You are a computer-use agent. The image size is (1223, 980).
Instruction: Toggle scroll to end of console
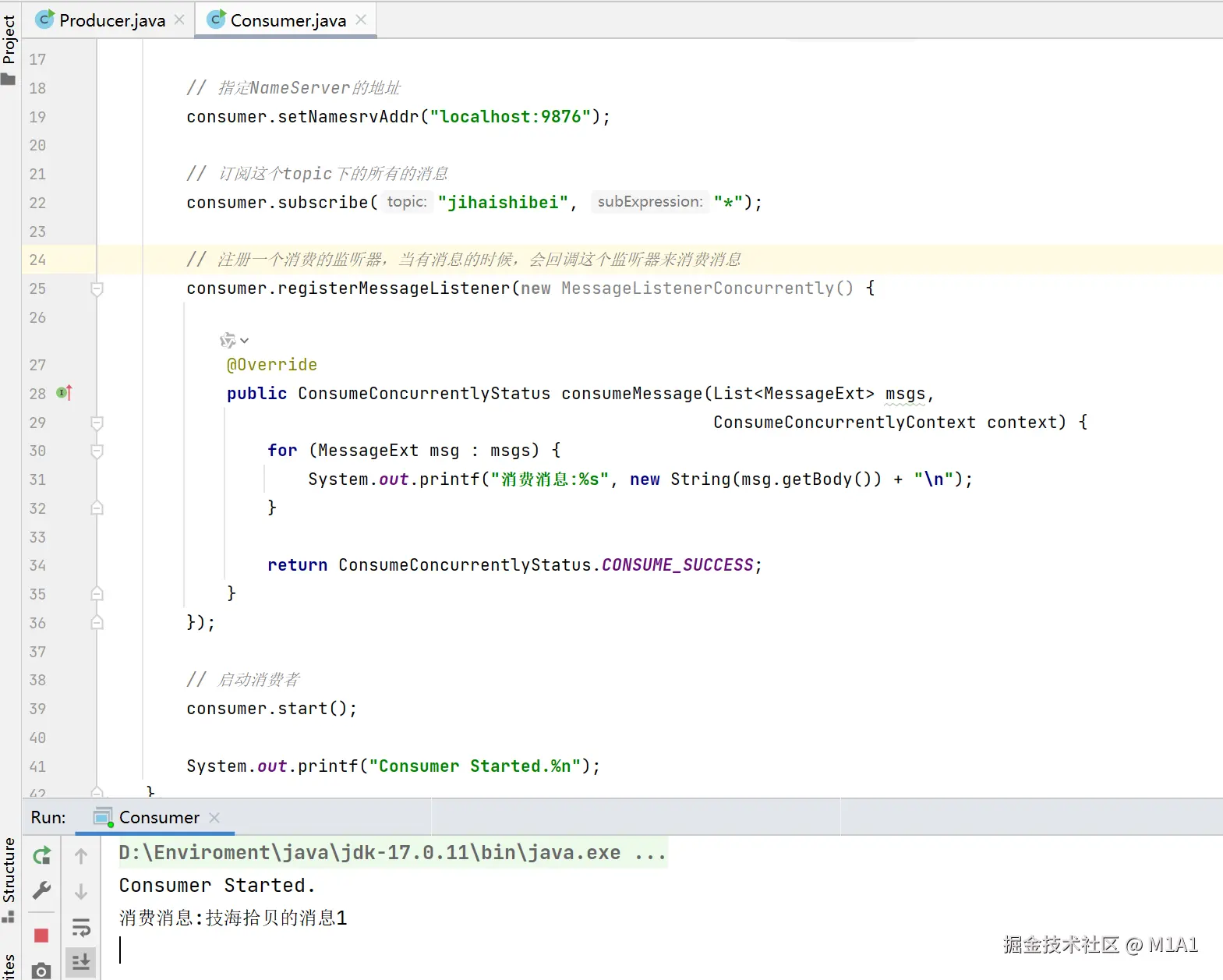click(x=81, y=962)
